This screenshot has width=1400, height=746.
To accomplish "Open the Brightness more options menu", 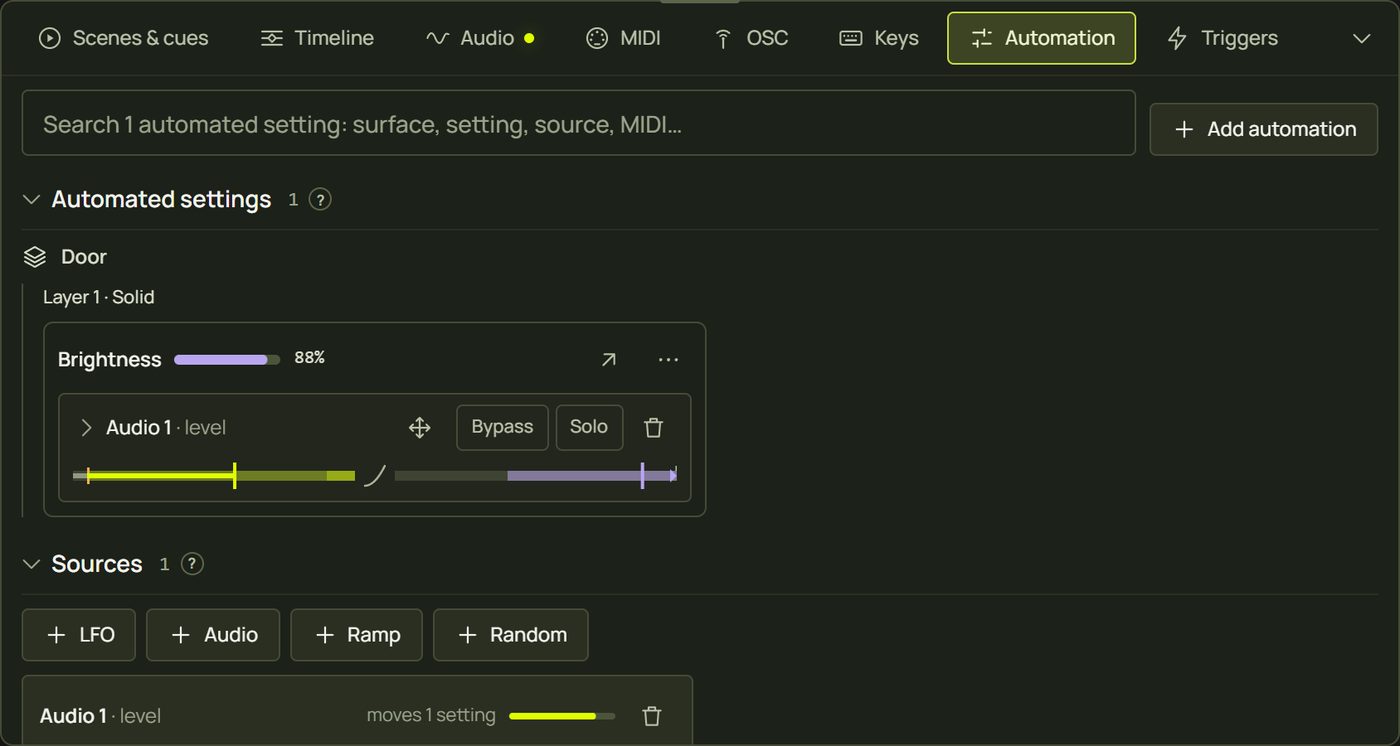I will pyautogui.click(x=668, y=360).
